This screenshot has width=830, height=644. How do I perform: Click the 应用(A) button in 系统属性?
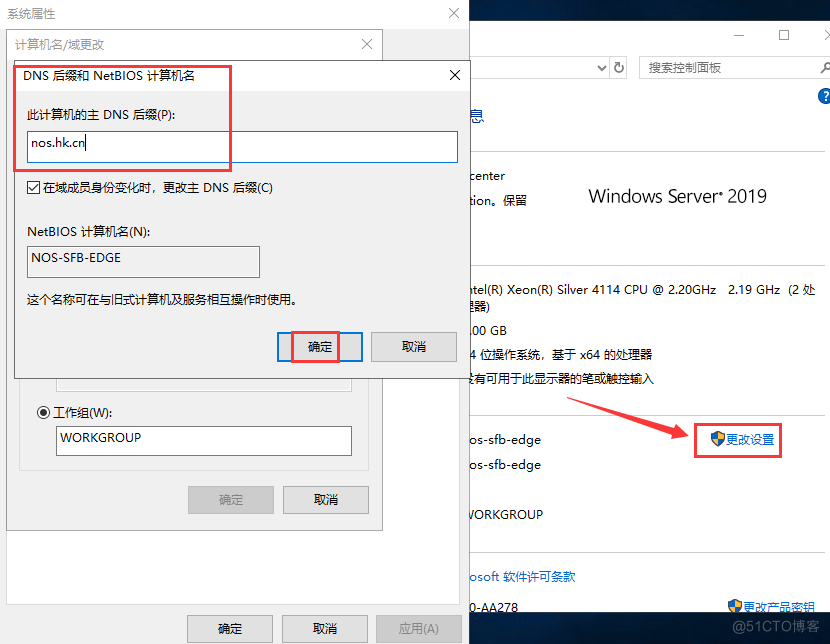click(419, 629)
